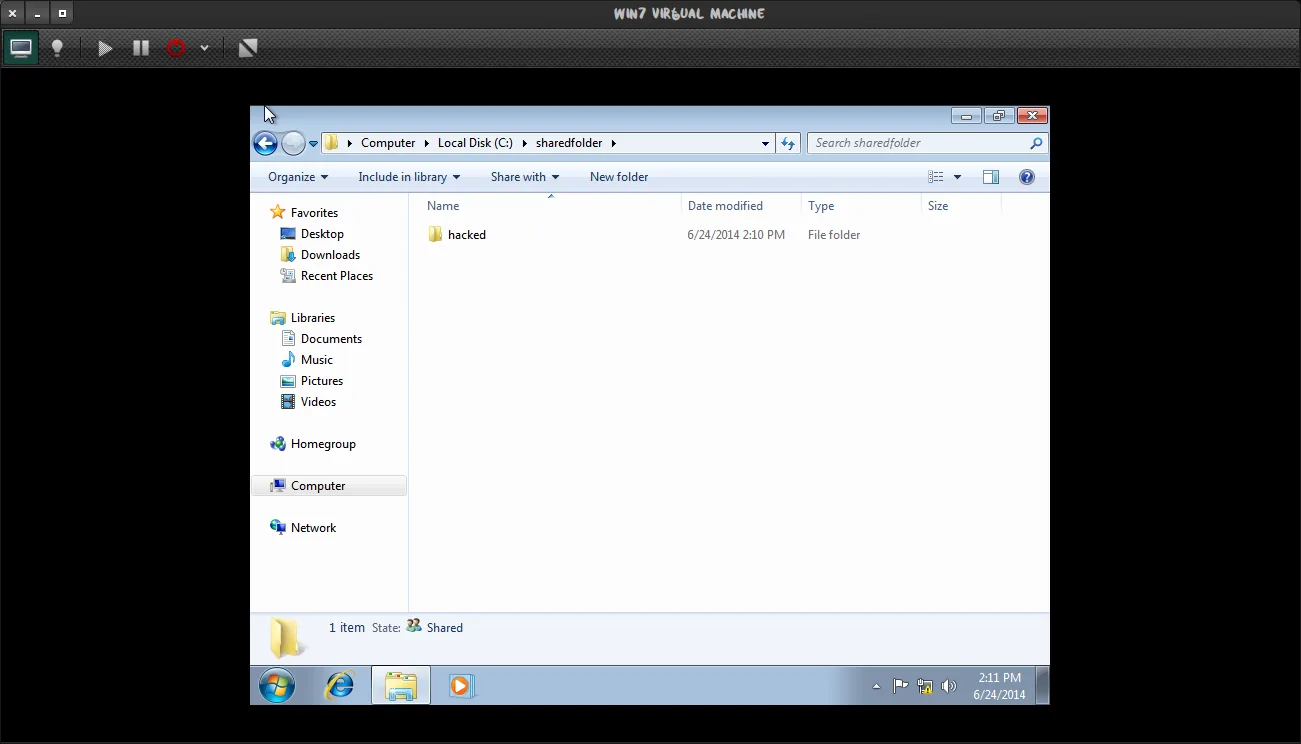Expand arrow after sharedfolder breadcrumb
The width and height of the screenshot is (1301, 744).
point(614,143)
